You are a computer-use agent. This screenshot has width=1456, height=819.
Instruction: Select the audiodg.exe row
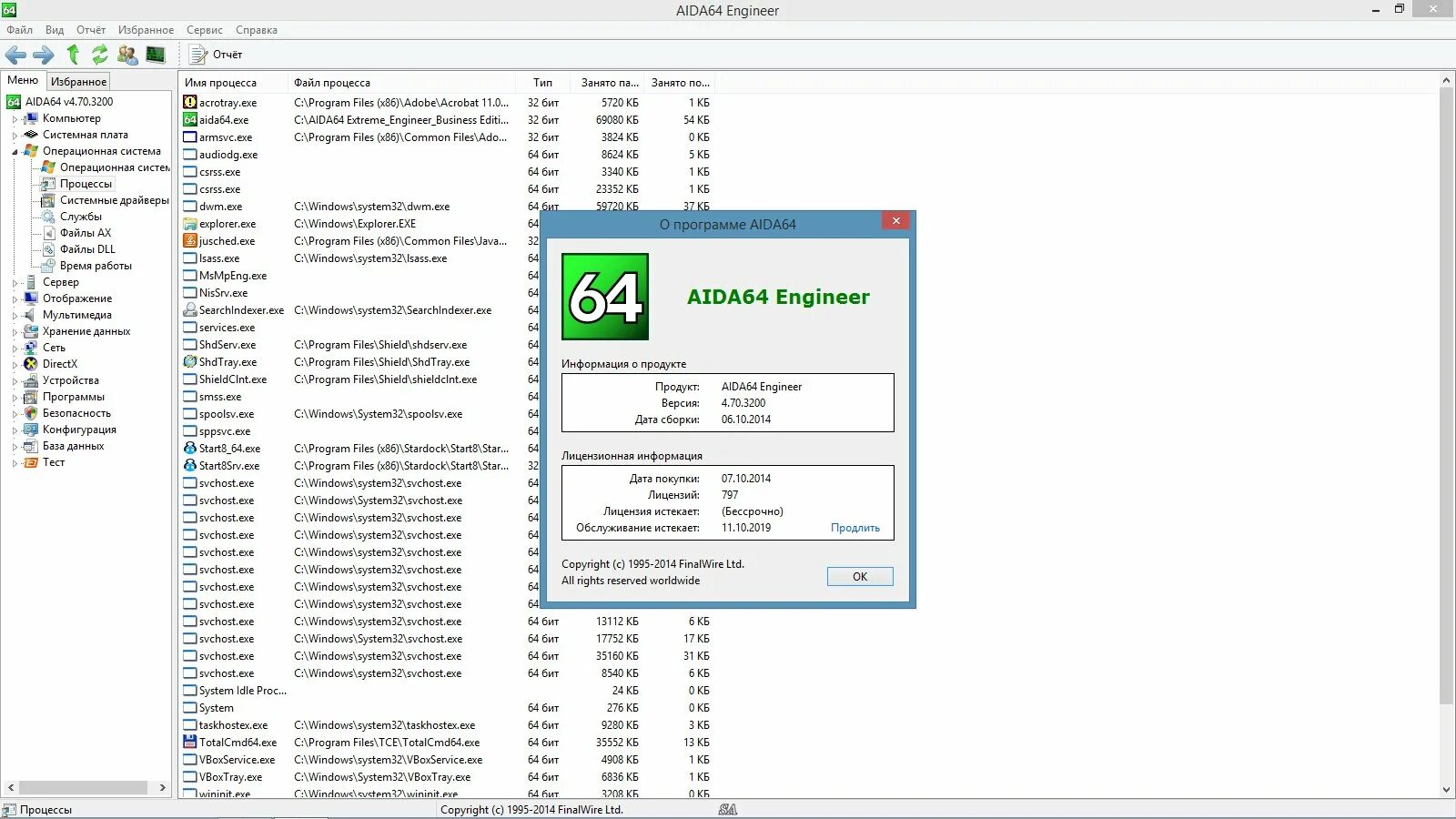coord(446,155)
